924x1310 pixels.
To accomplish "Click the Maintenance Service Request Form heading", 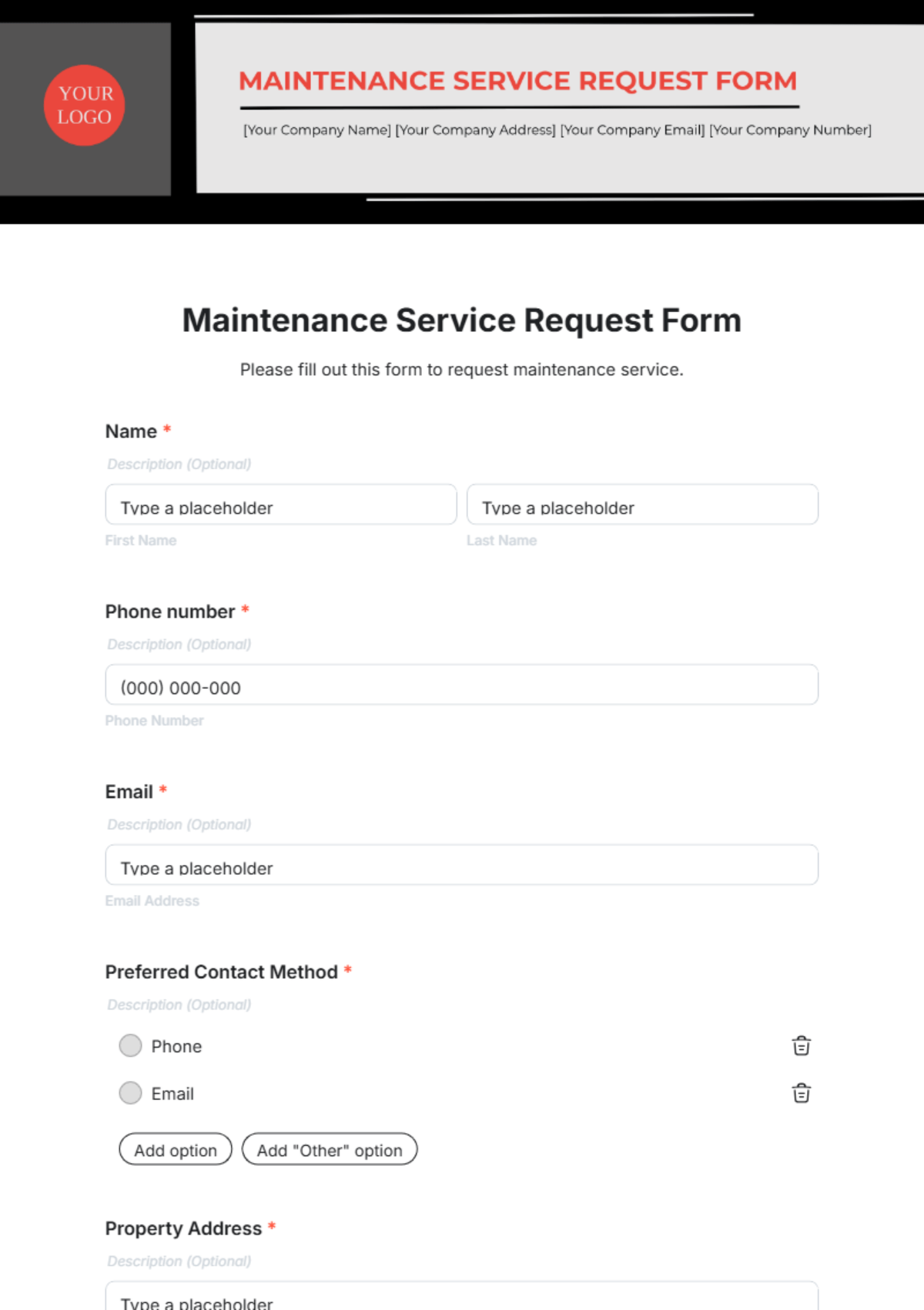I will click(x=462, y=320).
